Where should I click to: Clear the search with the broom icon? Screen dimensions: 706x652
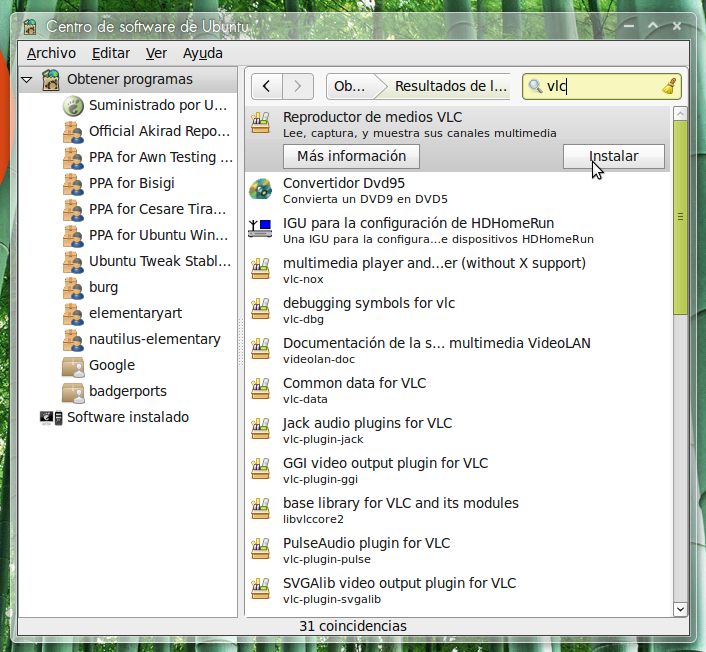(670, 86)
